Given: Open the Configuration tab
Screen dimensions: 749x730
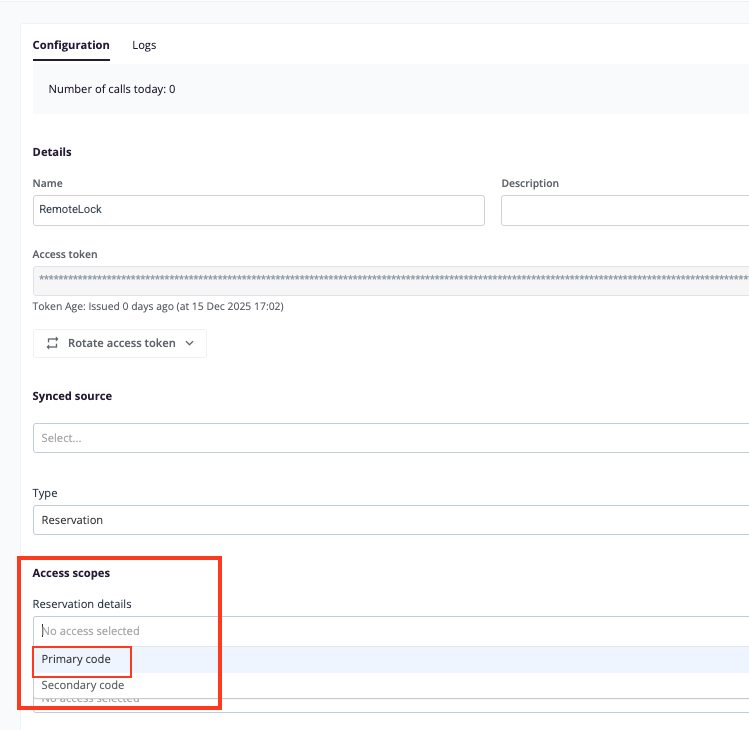Looking at the screenshot, I should [71, 45].
